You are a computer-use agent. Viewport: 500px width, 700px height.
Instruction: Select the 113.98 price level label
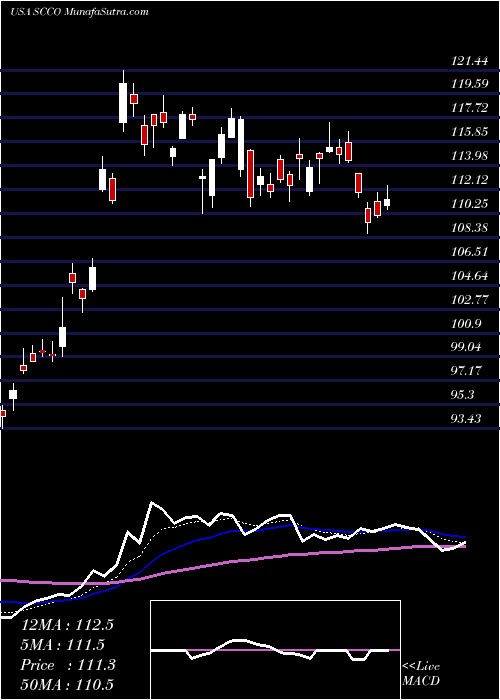[470, 156]
